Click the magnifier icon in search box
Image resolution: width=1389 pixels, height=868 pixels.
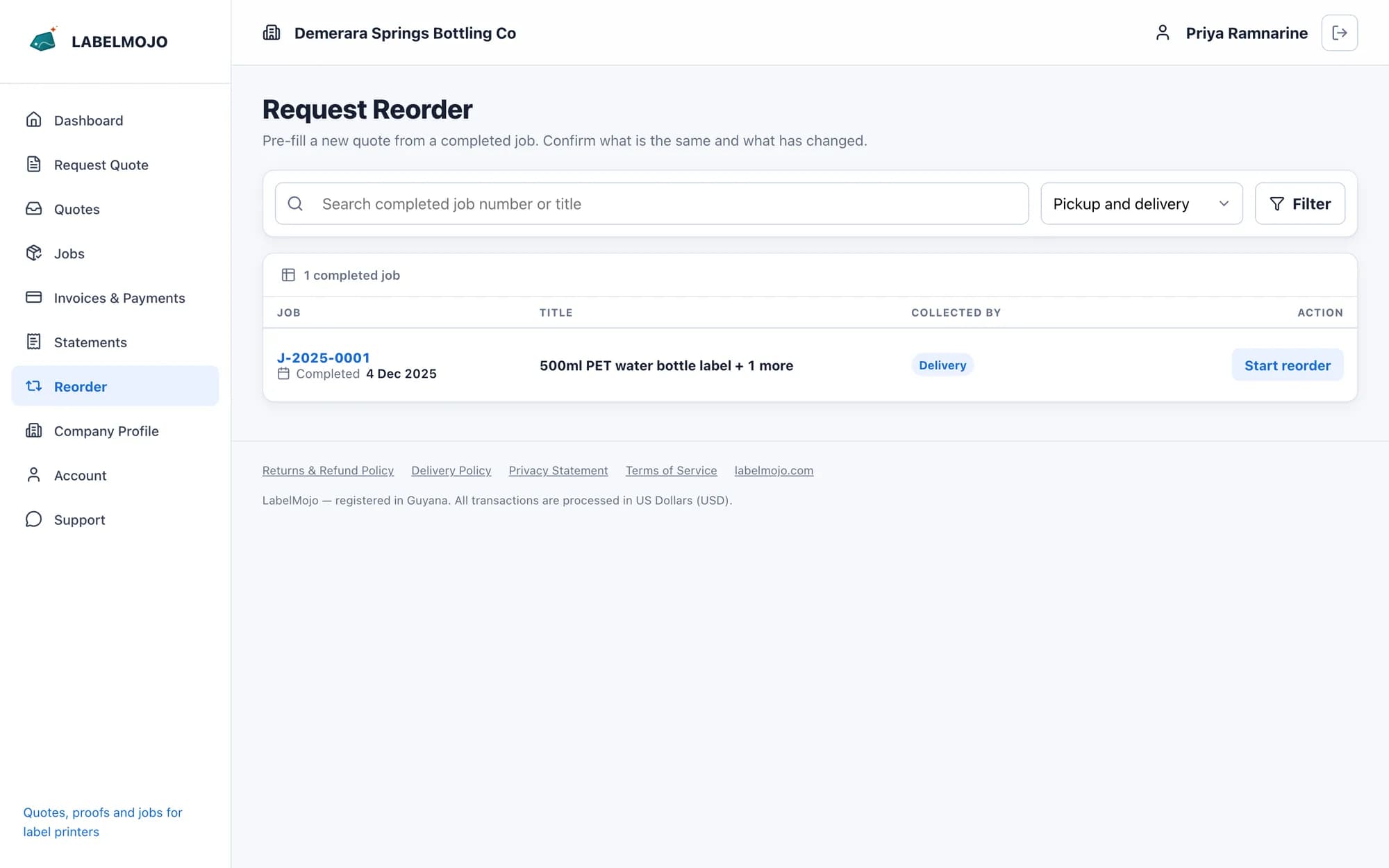(x=295, y=203)
